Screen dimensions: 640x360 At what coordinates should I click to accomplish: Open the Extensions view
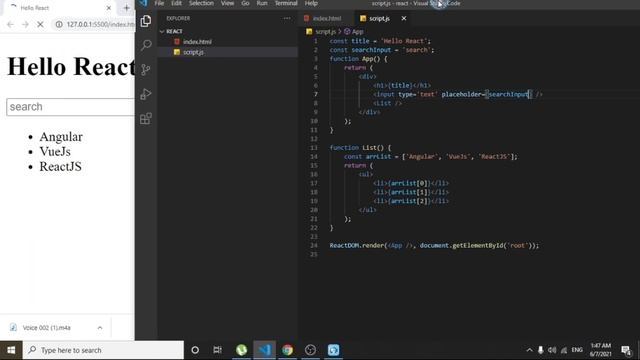coord(146,119)
